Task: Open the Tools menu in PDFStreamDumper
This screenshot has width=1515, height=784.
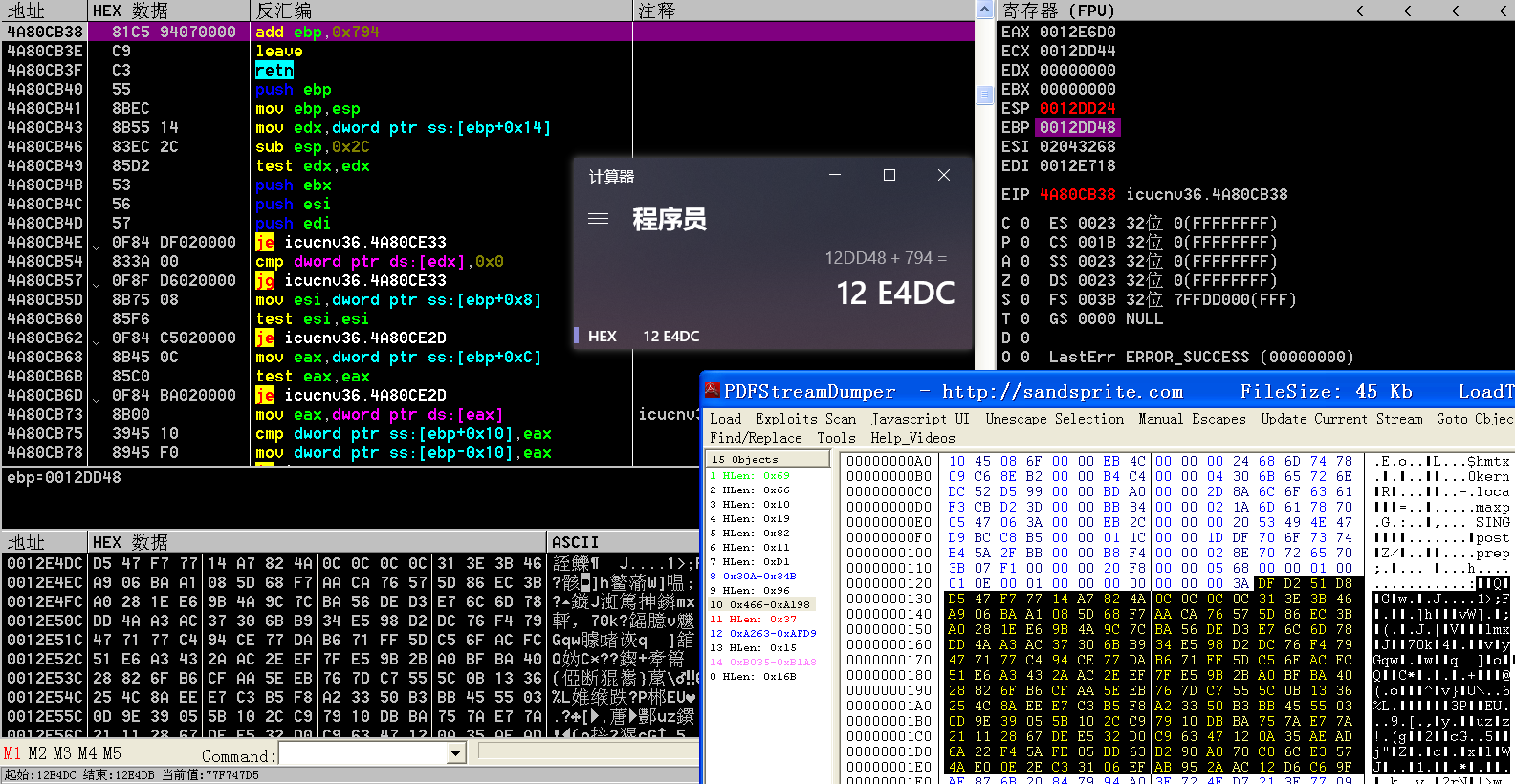Action: [836, 438]
